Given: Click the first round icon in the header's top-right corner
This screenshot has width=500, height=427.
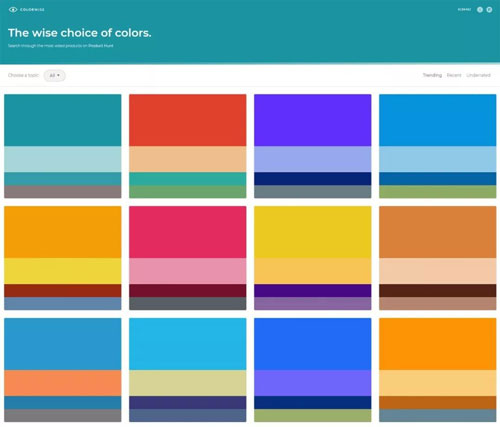Looking at the screenshot, I should (x=480, y=10).
